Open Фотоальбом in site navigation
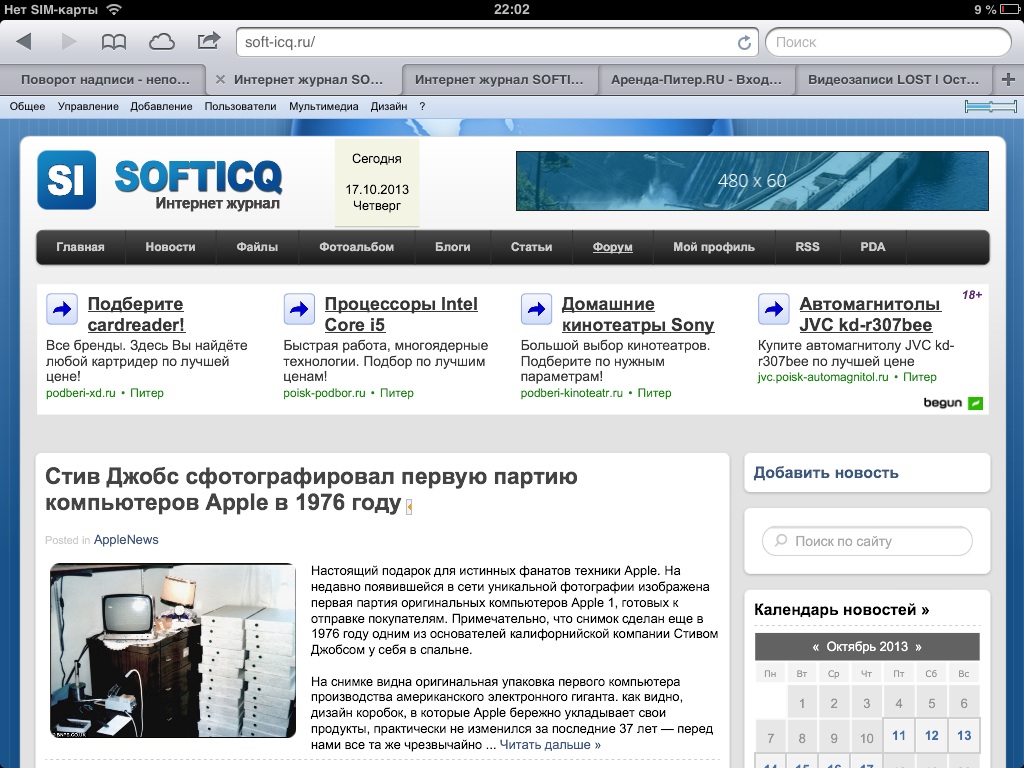The height and width of the screenshot is (768, 1024). [x=357, y=247]
